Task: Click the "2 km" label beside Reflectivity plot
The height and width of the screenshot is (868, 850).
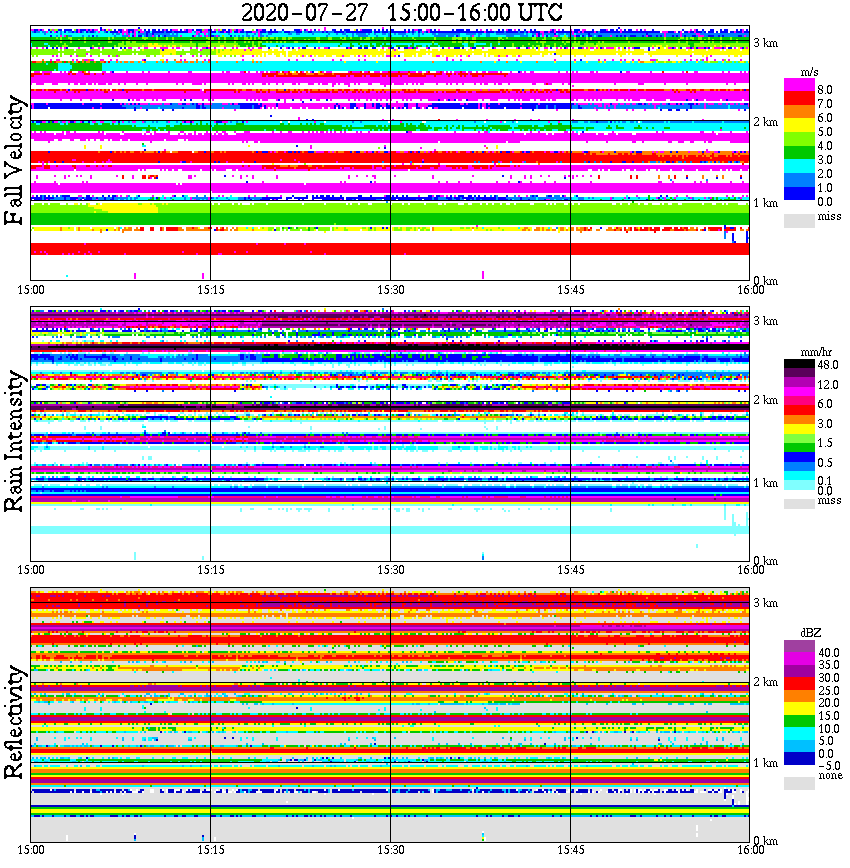Action: [x=766, y=682]
